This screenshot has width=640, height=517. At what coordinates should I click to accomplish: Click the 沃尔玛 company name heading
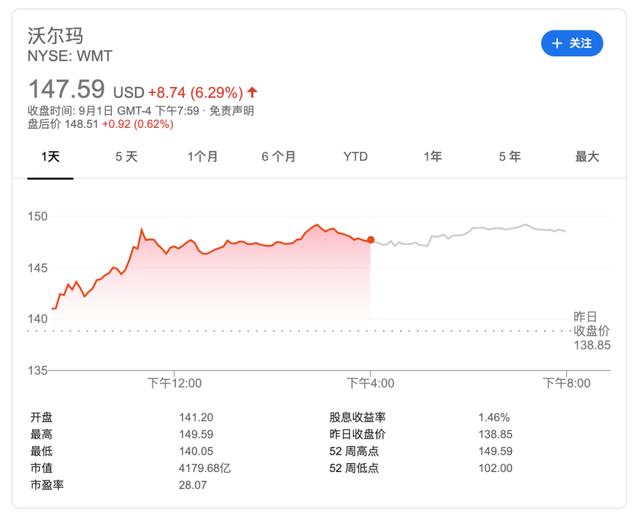55,36
